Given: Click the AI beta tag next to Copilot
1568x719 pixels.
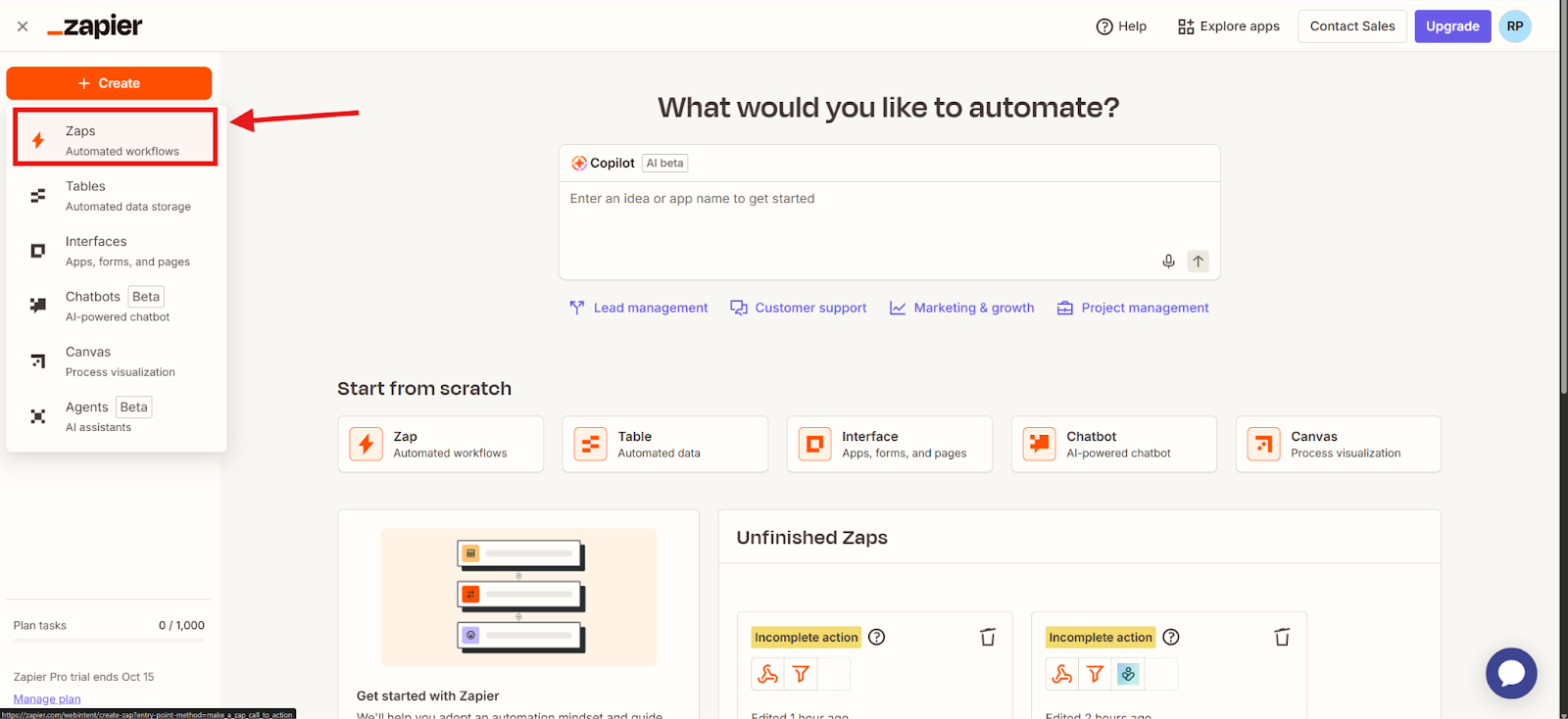Looking at the screenshot, I should click(x=664, y=164).
